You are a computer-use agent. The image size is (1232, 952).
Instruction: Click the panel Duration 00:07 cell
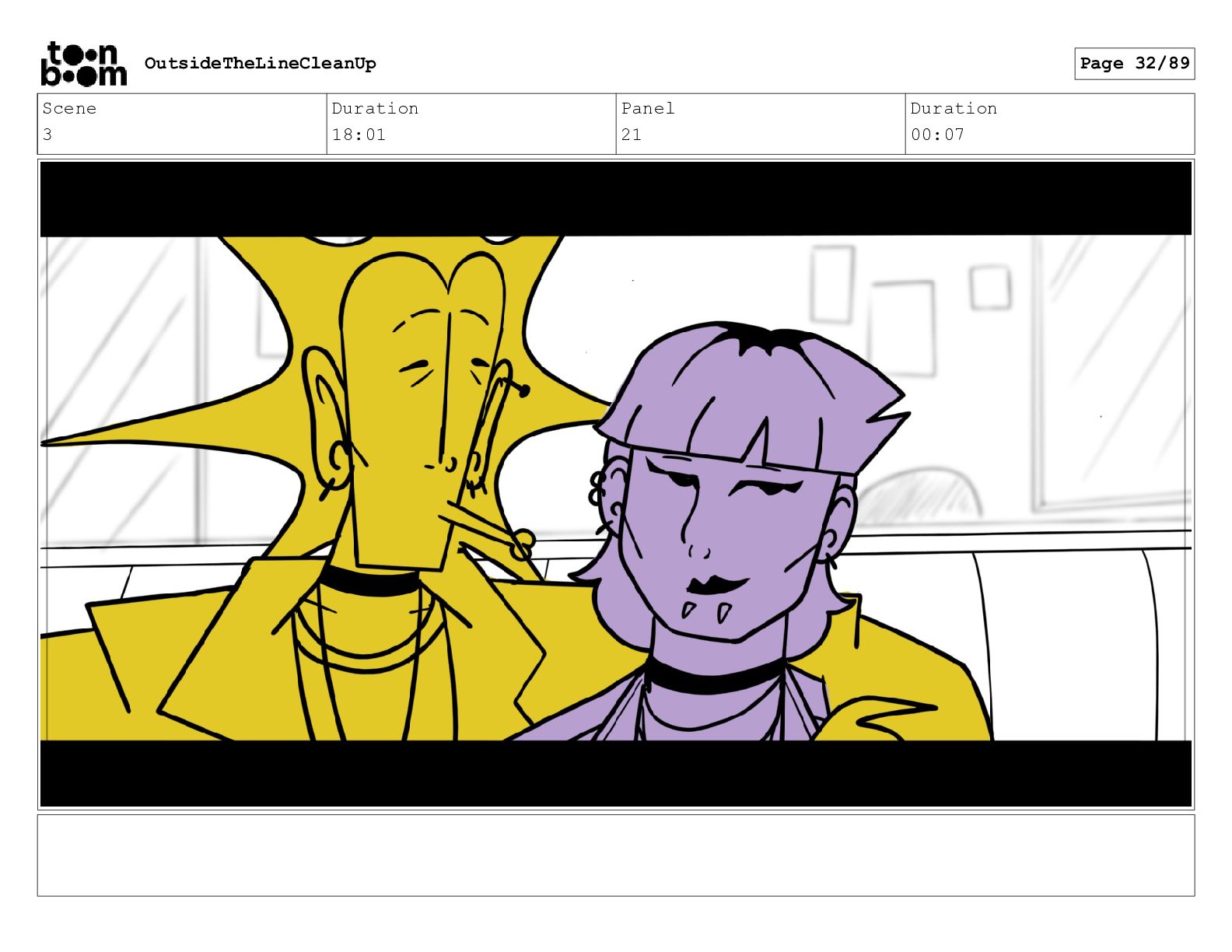pyautogui.click(x=1050, y=124)
